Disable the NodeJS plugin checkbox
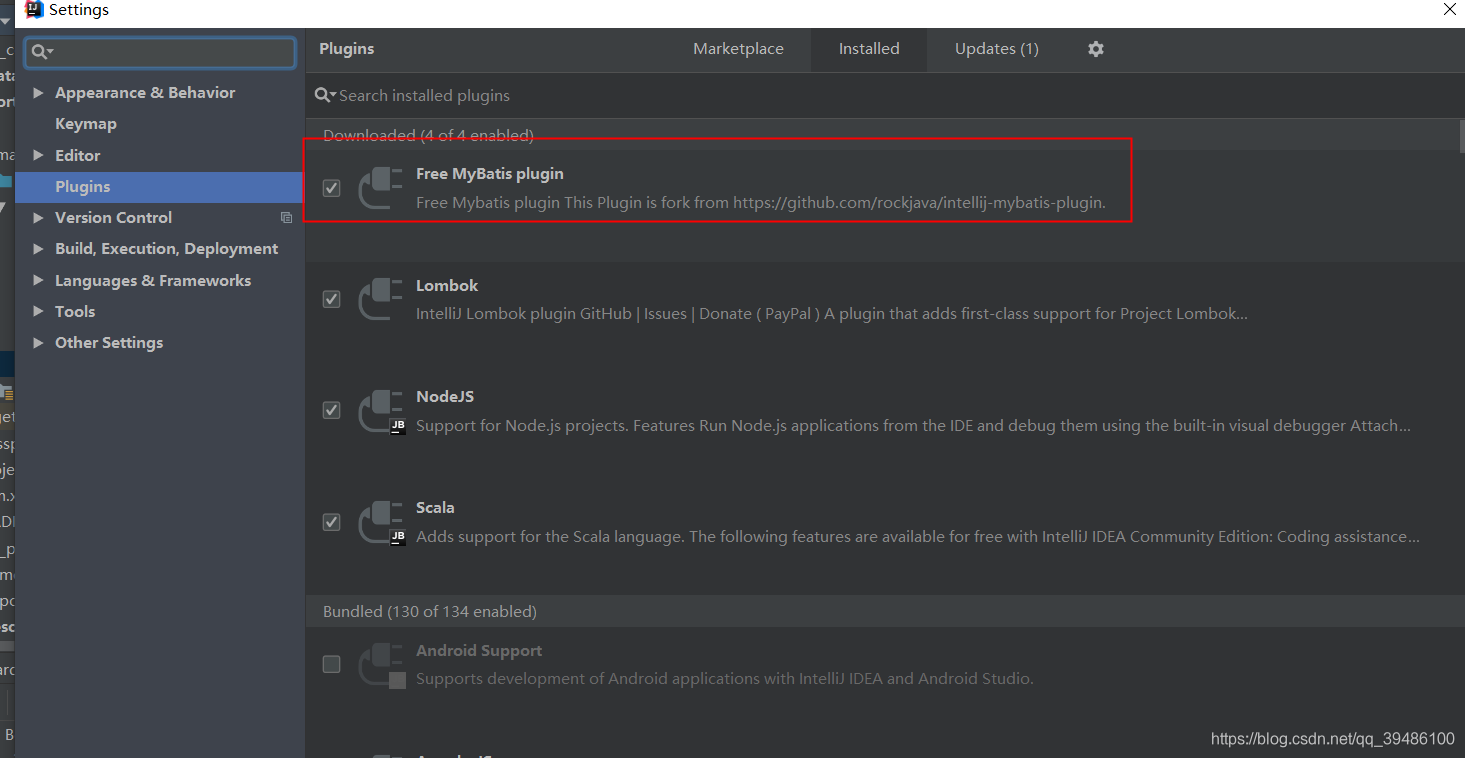1465x758 pixels. [332, 410]
